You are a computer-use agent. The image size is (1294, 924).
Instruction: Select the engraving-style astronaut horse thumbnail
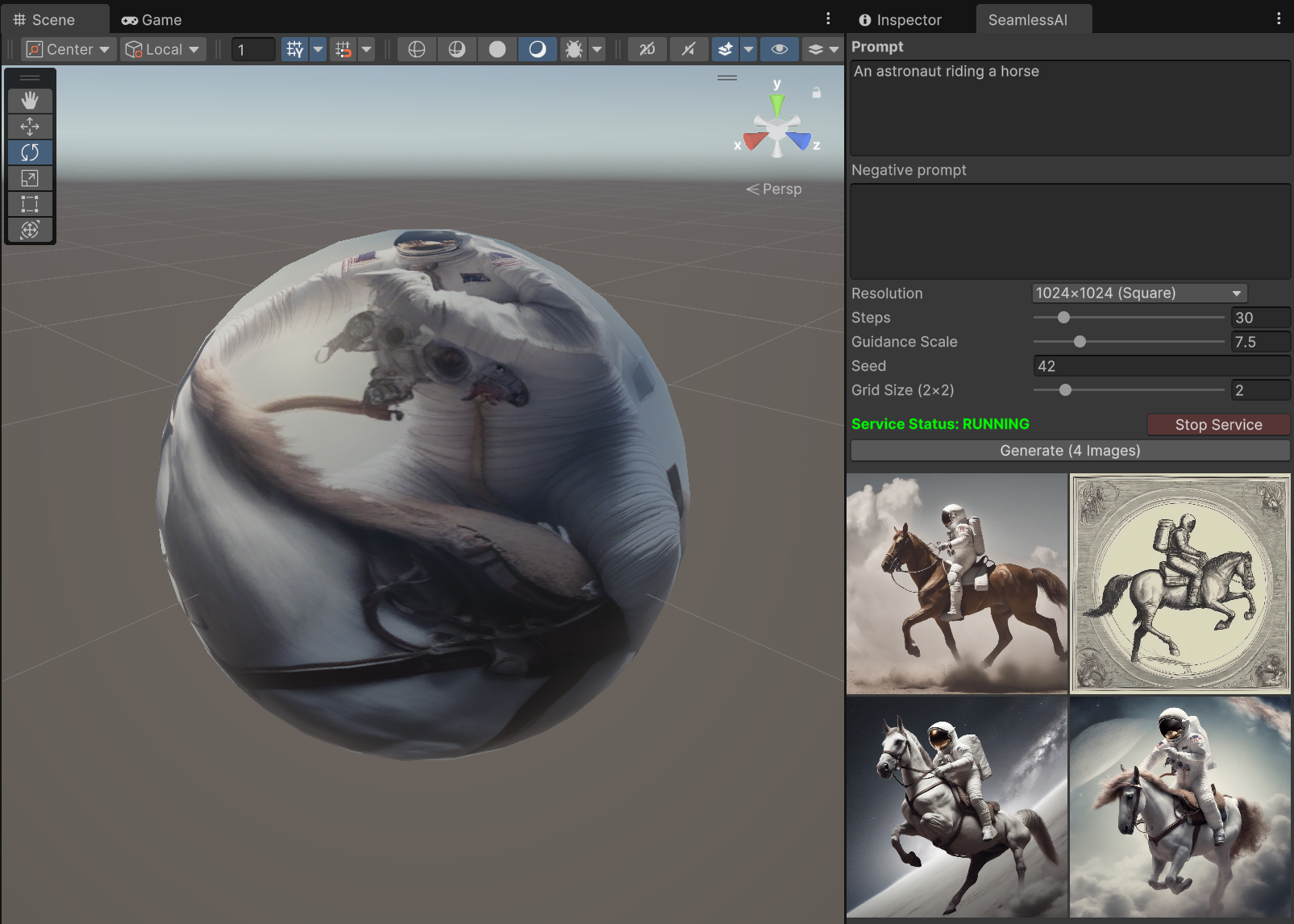click(x=1180, y=584)
